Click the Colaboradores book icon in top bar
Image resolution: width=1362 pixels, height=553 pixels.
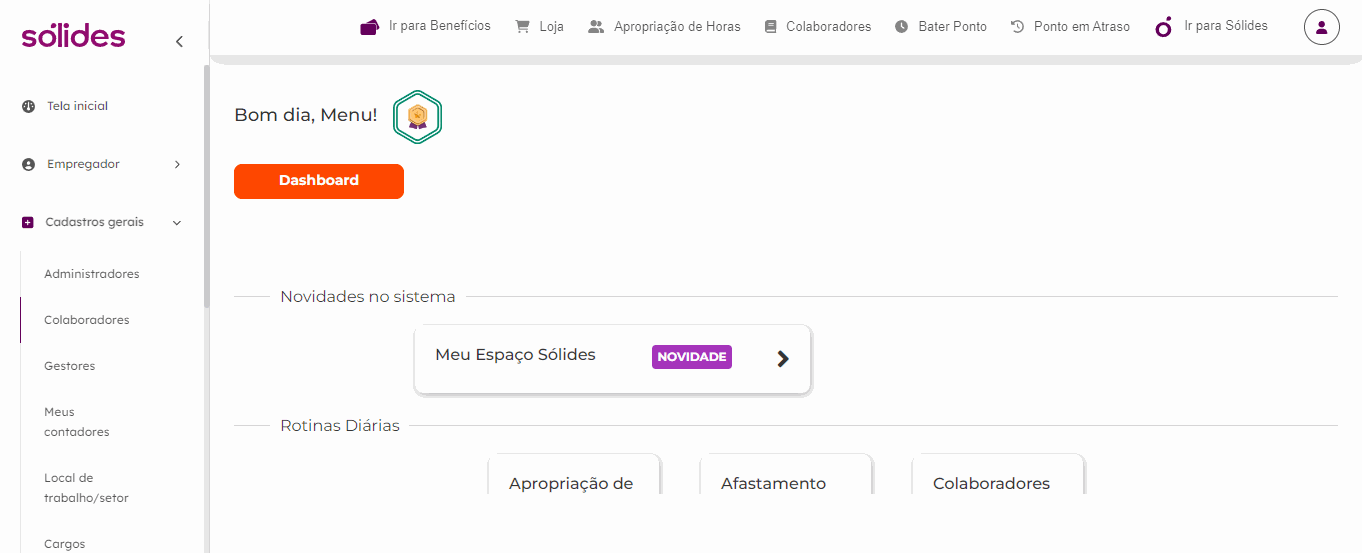pos(770,27)
